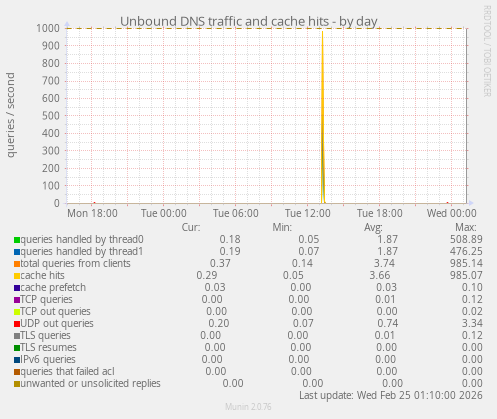
Task: Click the dark green TLS resumes swatch
Action: (17, 348)
